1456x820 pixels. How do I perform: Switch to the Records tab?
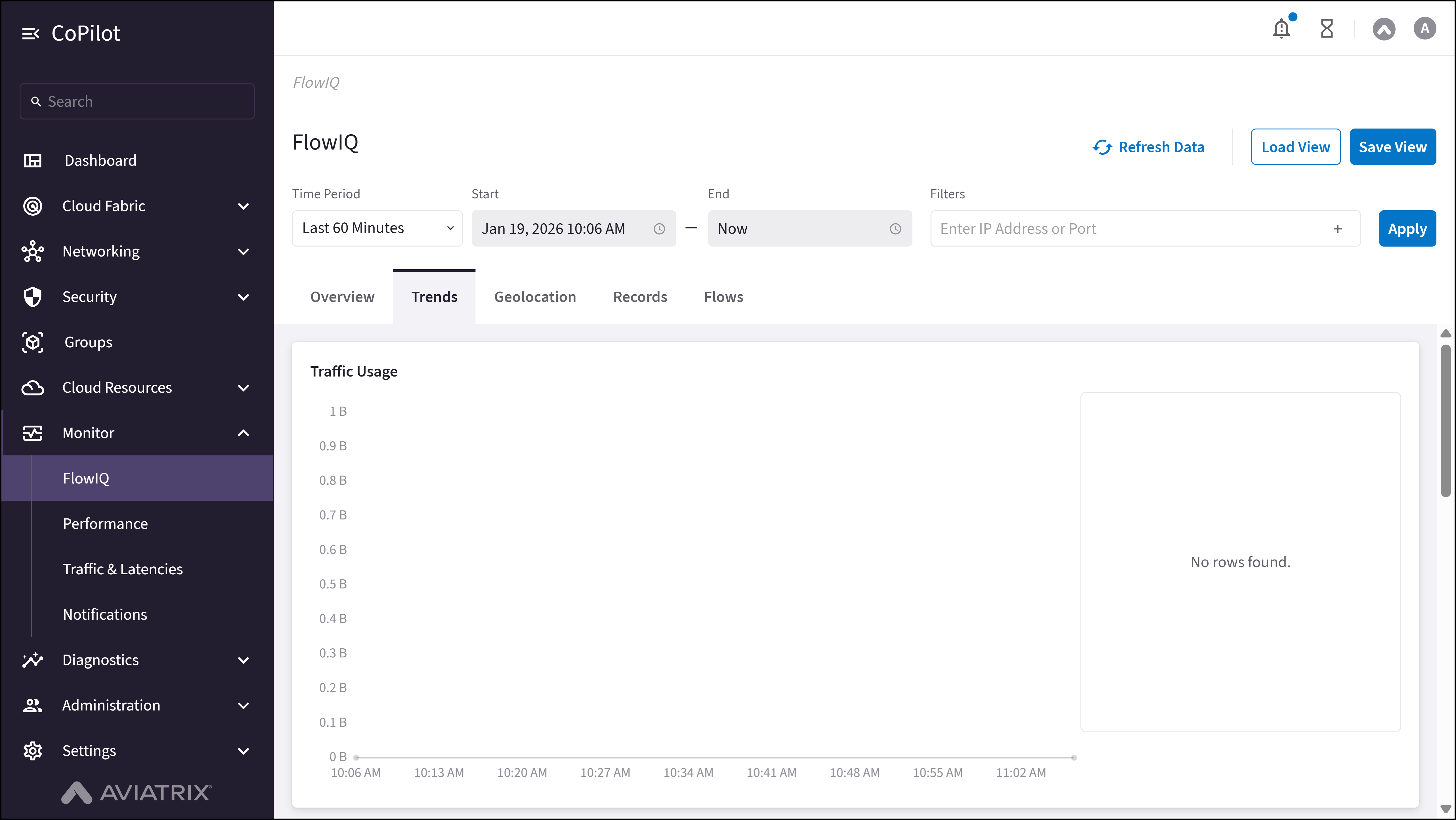click(x=640, y=297)
